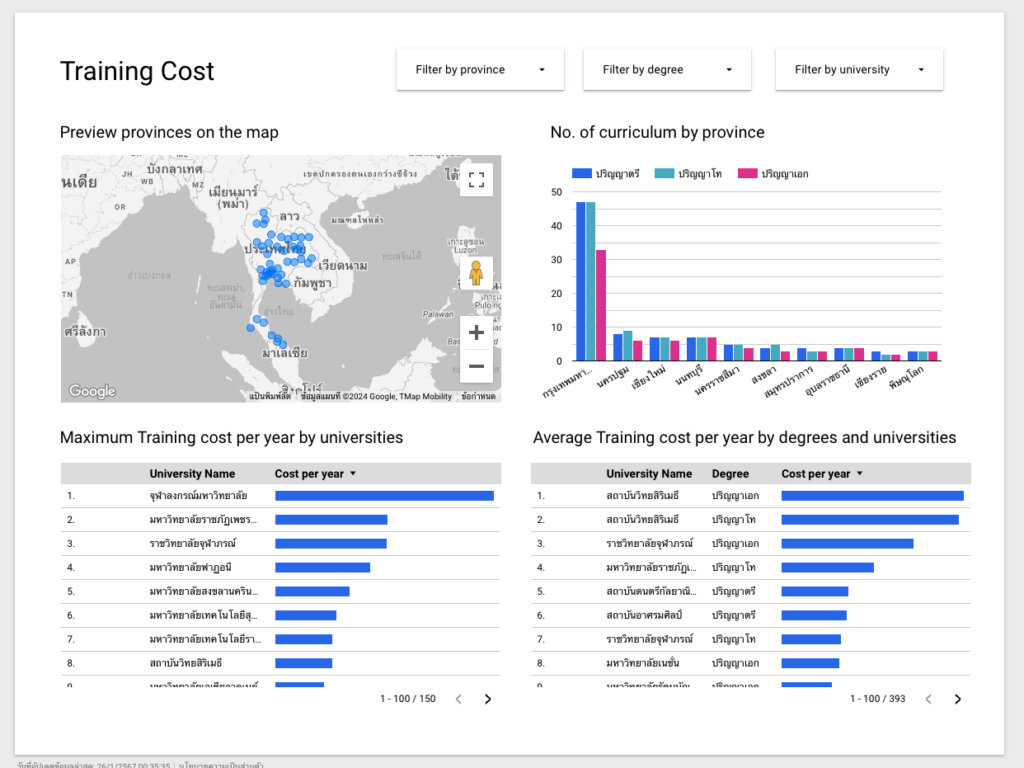1024x768 pixels.
Task: Select the จุฬาลงกรณ์มหาวิทยาลัย row in the table
Action: click(x=198, y=495)
